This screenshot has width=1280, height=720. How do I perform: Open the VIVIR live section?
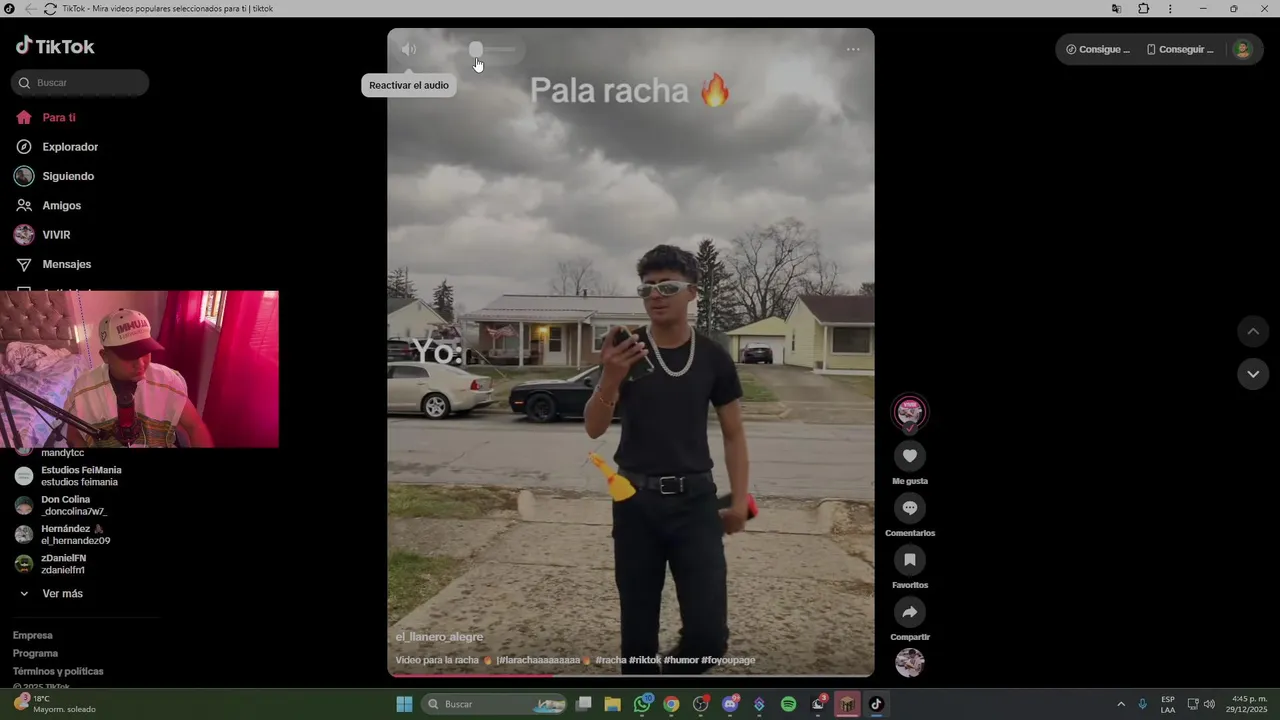(x=56, y=235)
